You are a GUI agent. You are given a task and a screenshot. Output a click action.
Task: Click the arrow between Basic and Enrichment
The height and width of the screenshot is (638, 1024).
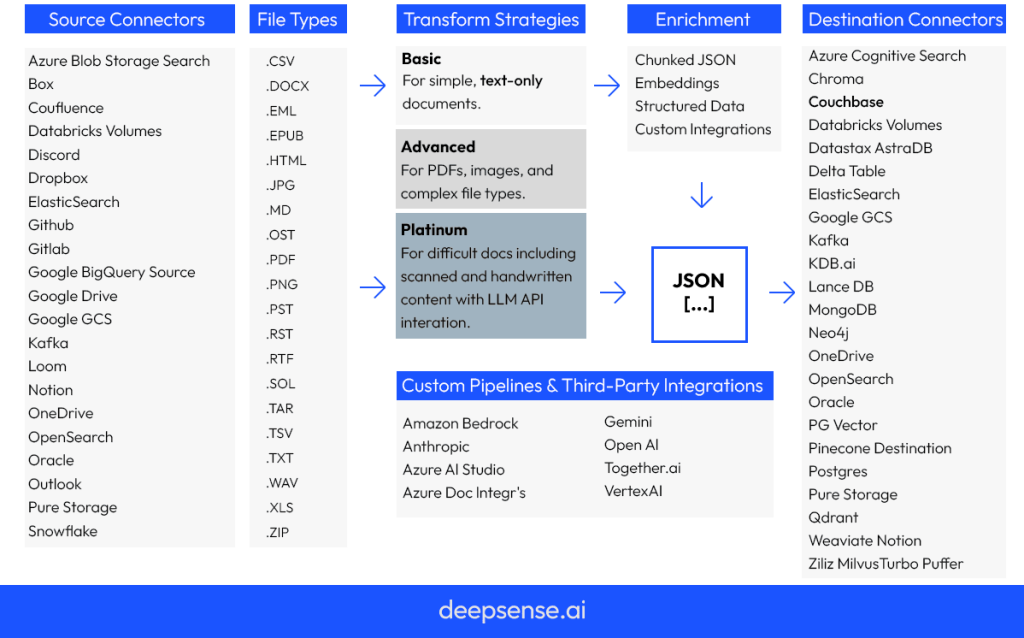tap(607, 86)
